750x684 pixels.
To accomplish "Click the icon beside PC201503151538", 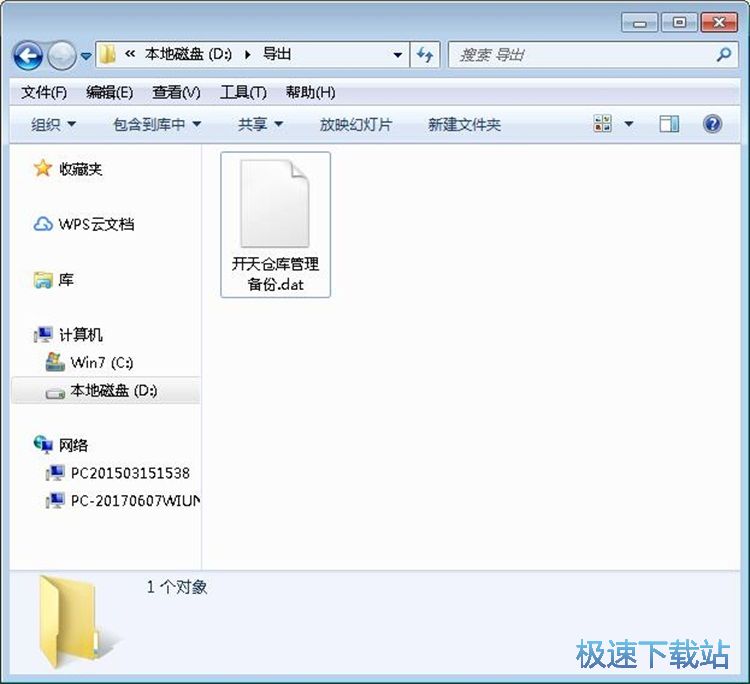I will point(55,473).
